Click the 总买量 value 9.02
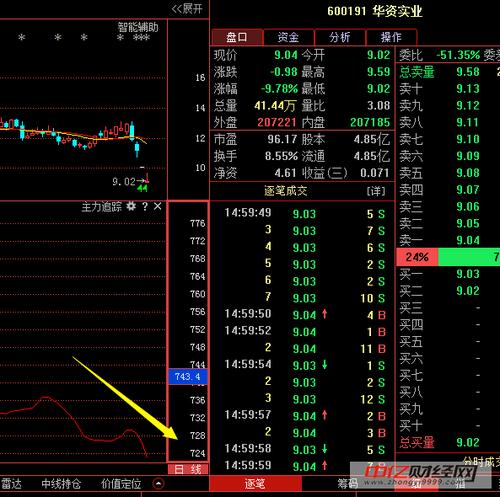Screen dimensions: 500x497 click(x=468, y=443)
